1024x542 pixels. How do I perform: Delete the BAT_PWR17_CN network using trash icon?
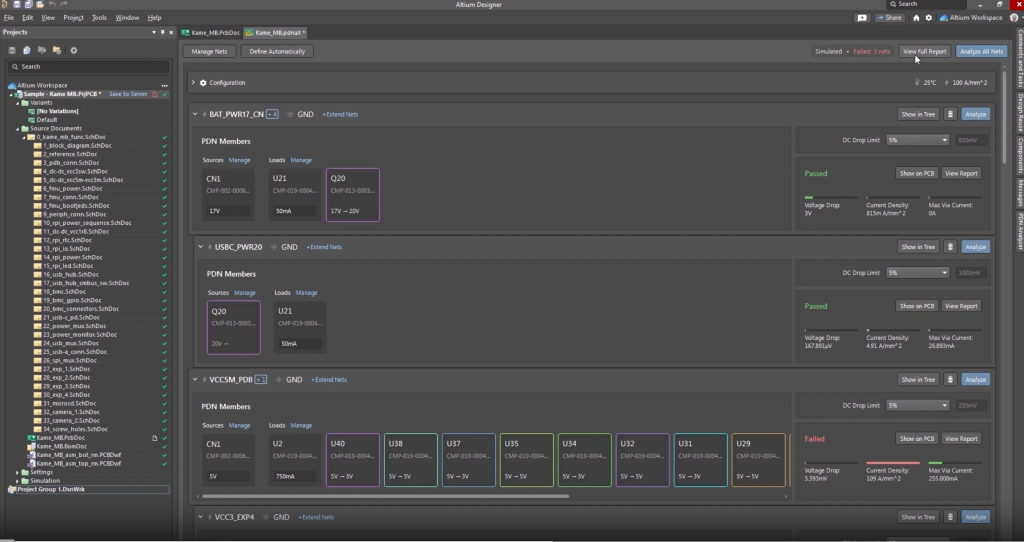click(950, 114)
